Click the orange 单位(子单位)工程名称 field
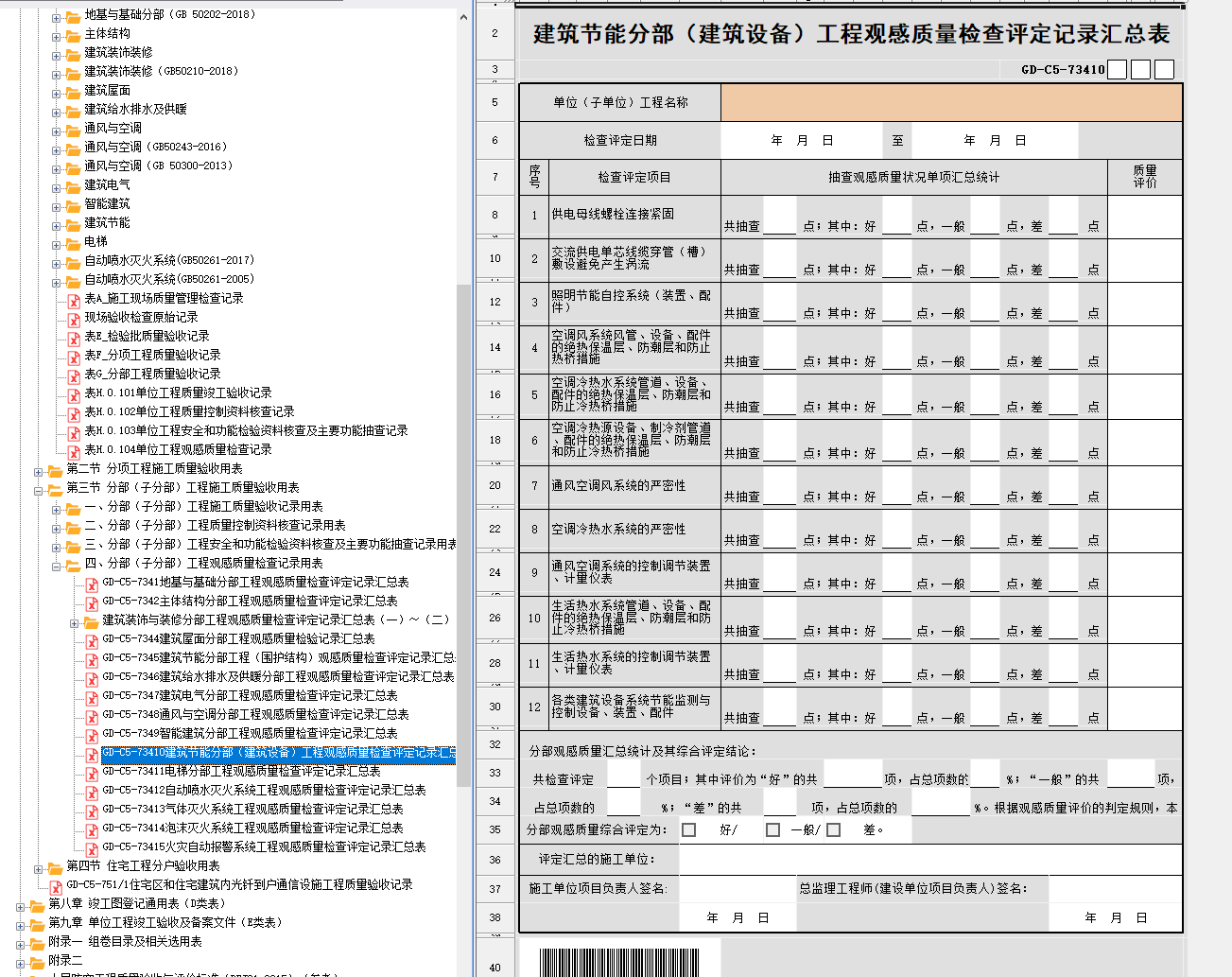 pos(950,102)
